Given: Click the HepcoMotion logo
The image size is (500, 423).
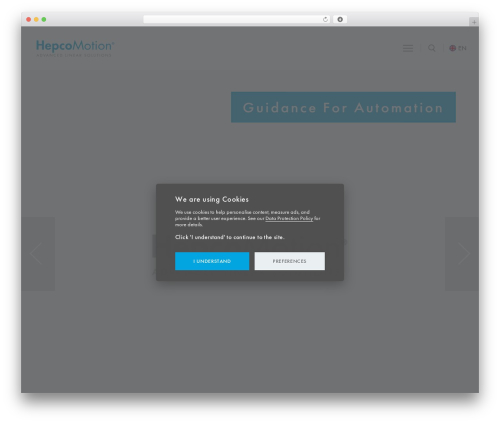Looking at the screenshot, I should pyautogui.click(x=75, y=48).
